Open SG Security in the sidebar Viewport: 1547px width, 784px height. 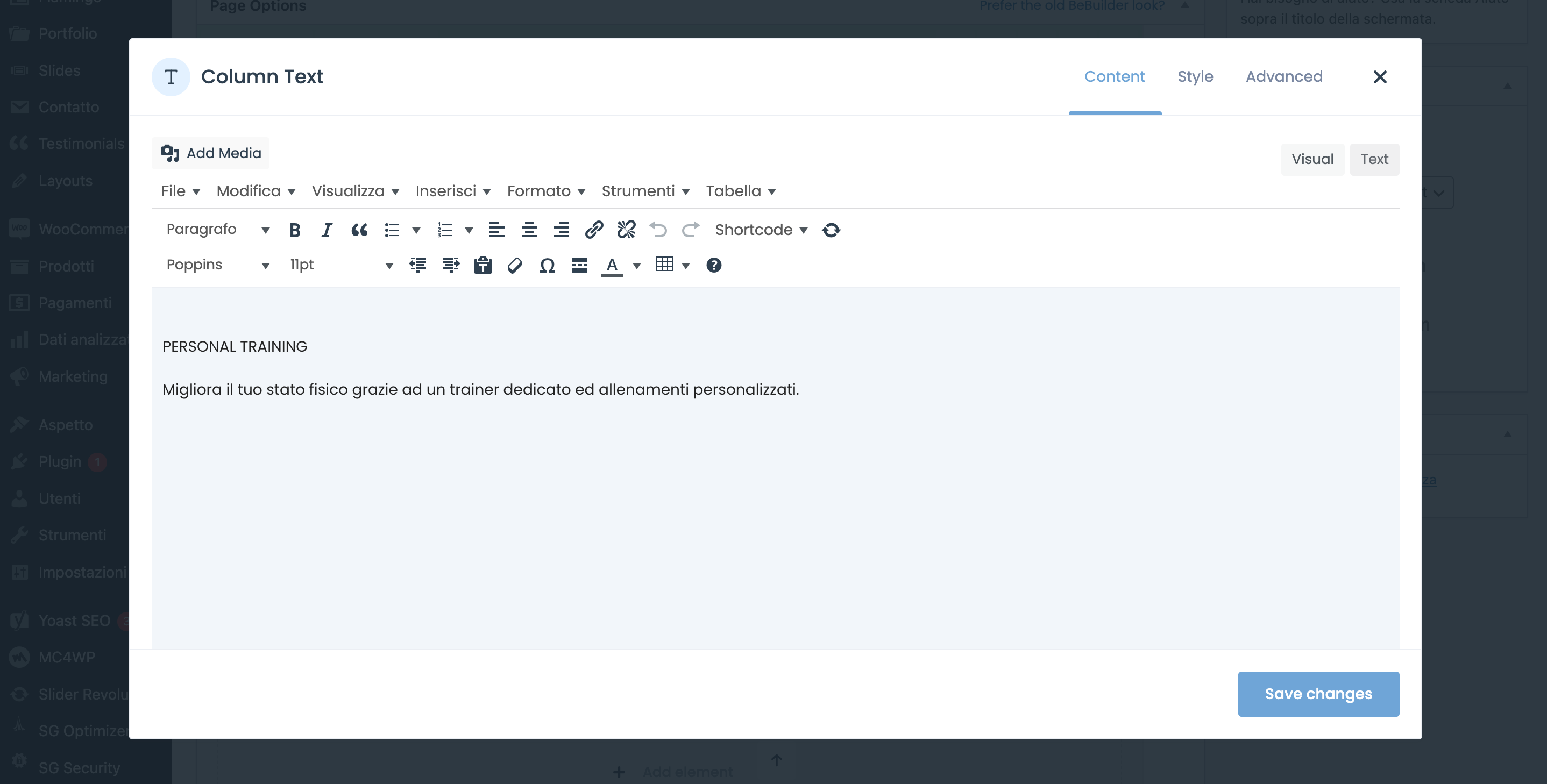(x=79, y=768)
